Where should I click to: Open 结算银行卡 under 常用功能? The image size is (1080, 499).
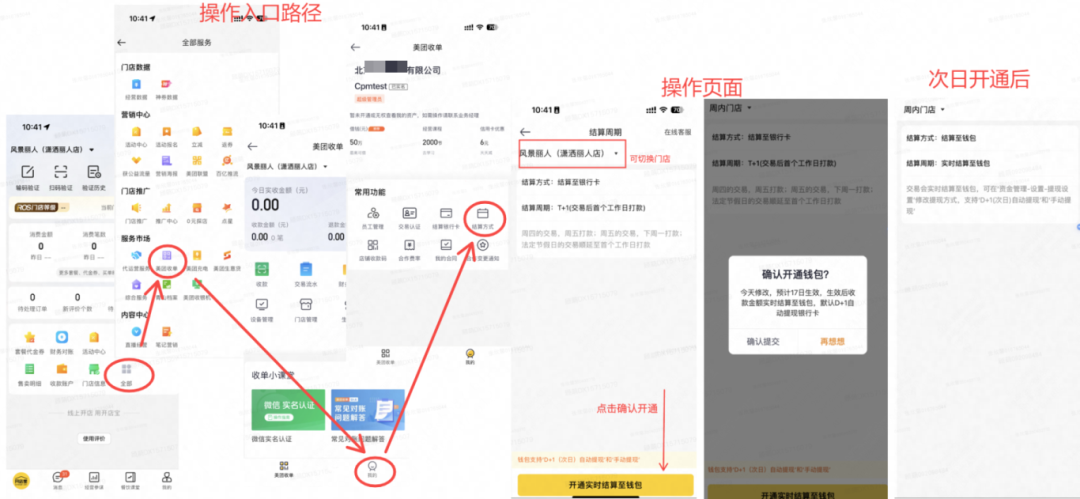point(446,214)
